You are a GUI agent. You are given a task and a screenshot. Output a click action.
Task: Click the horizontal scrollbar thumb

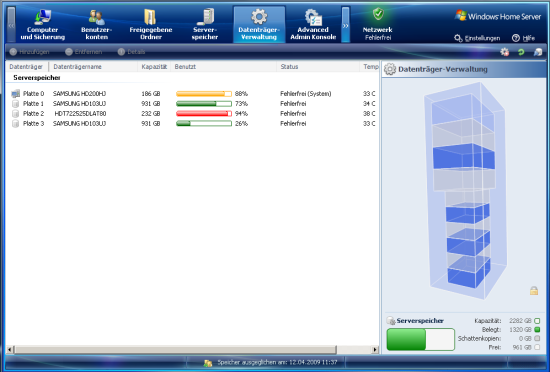coord(175,350)
